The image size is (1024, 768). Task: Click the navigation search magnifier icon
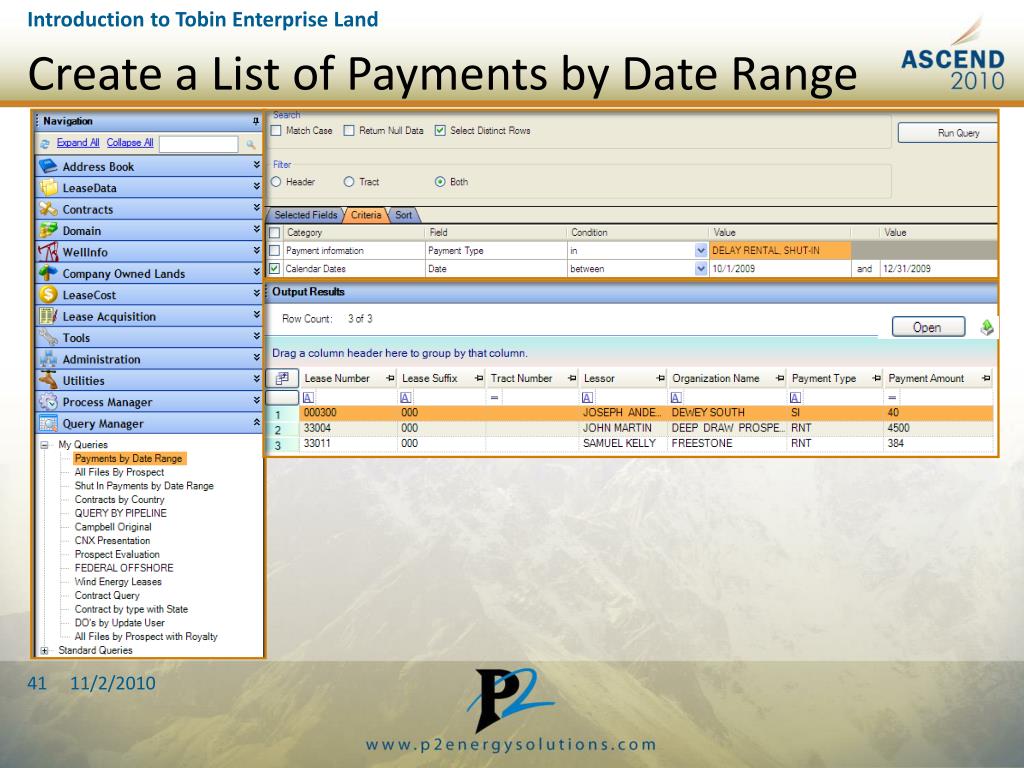coord(251,144)
